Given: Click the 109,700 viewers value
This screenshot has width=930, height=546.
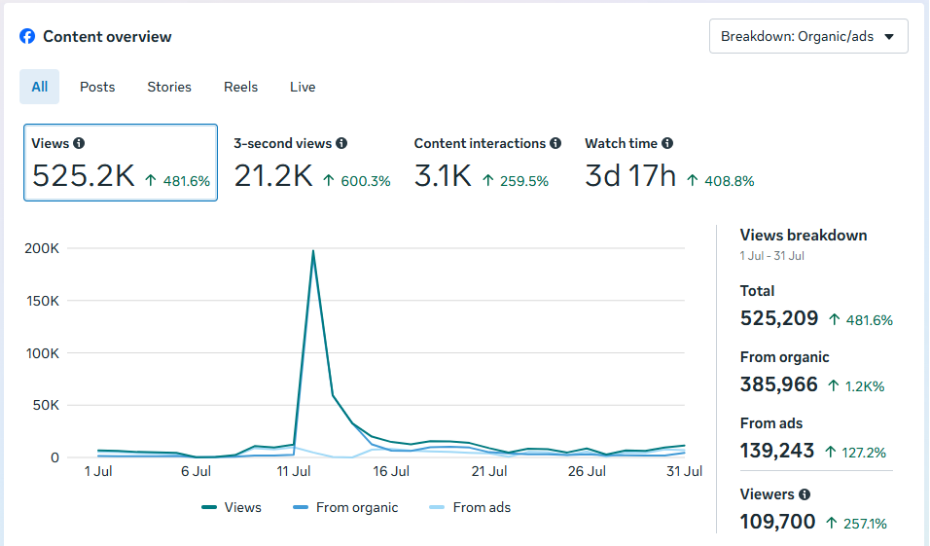Looking at the screenshot, I should [778, 522].
